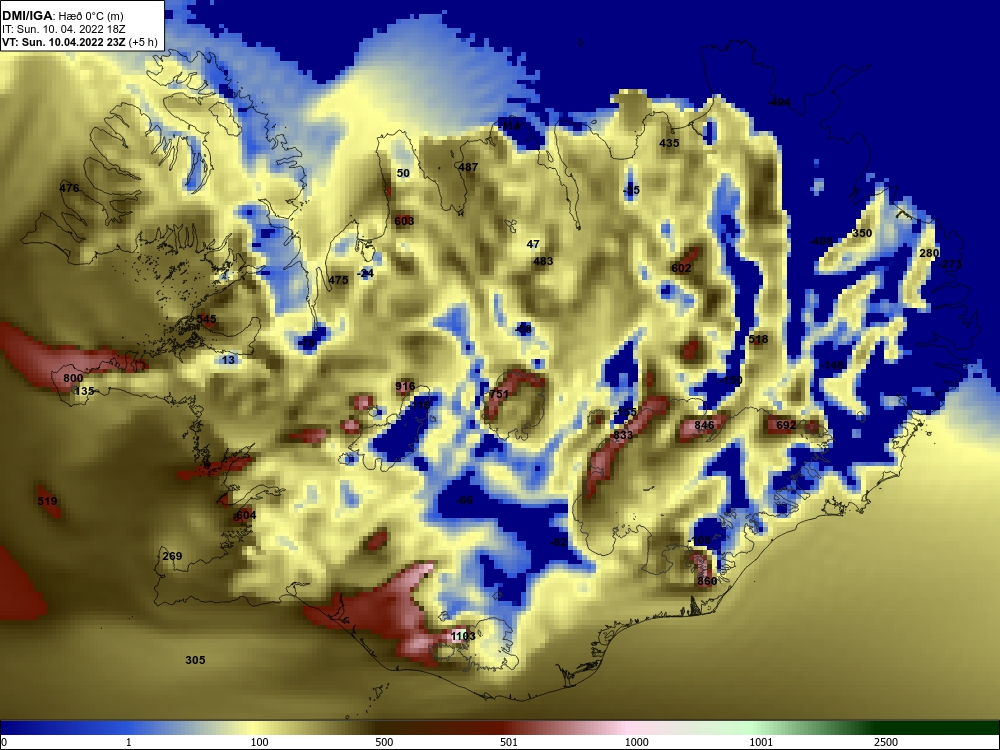Click the map value '519' over the sea
This screenshot has height=750, width=1000.
pyautogui.click(x=48, y=501)
